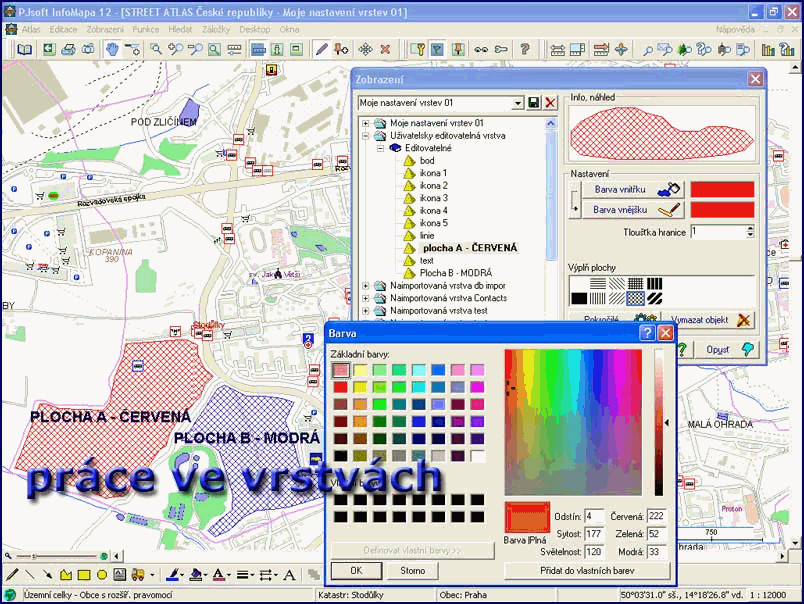Select the square grid fill pattern
Screen dimensions: 804x604
point(635,283)
